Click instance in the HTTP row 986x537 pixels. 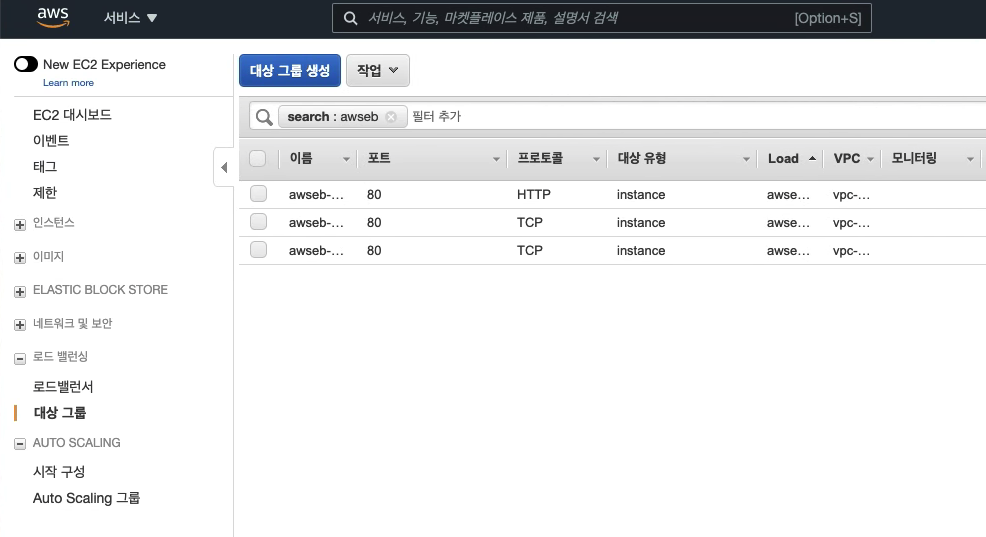[641, 195]
